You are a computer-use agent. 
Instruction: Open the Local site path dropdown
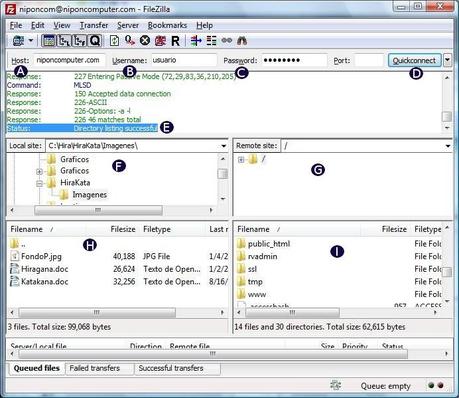click(224, 146)
